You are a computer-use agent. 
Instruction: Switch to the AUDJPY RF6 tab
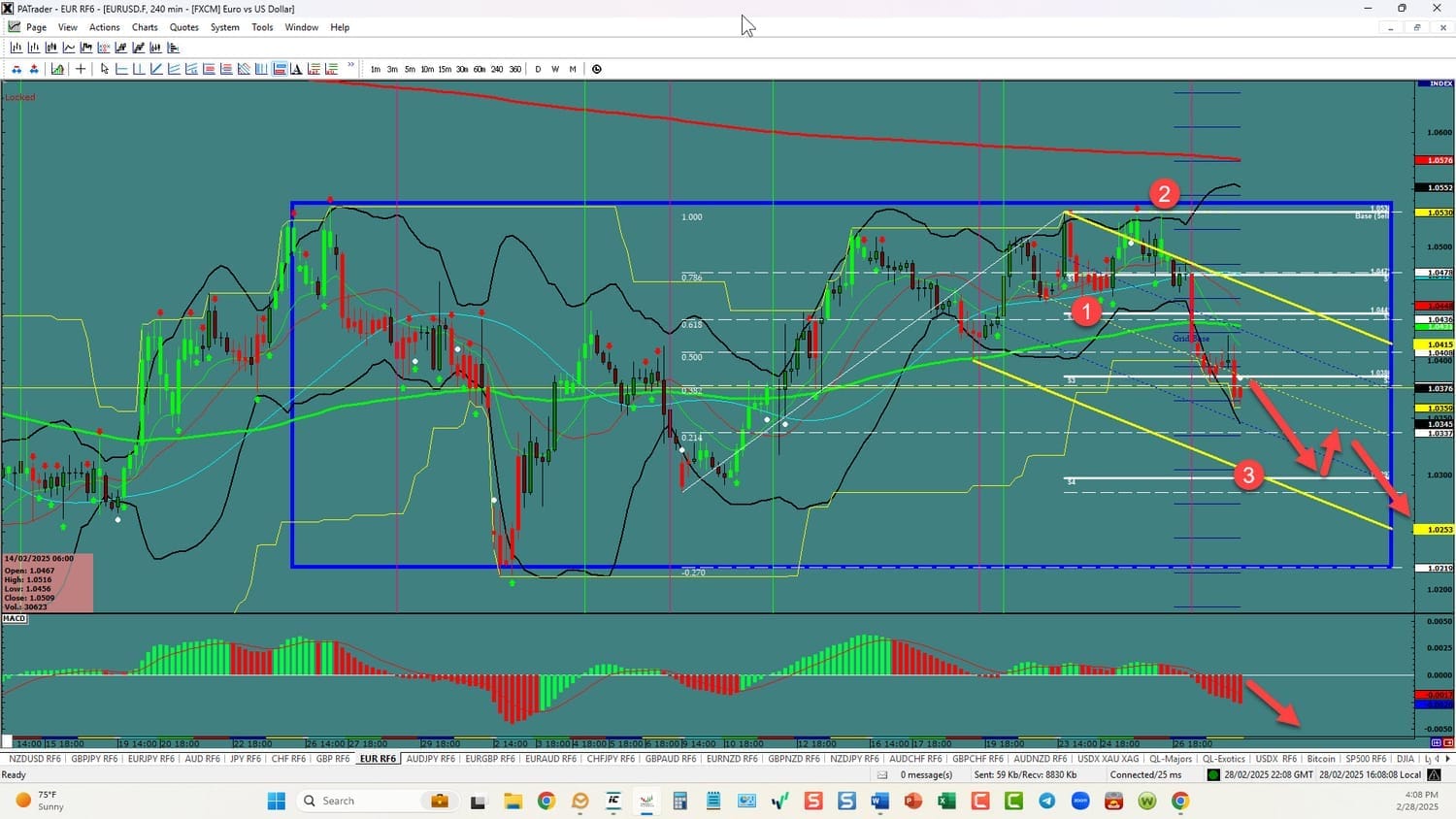click(430, 759)
